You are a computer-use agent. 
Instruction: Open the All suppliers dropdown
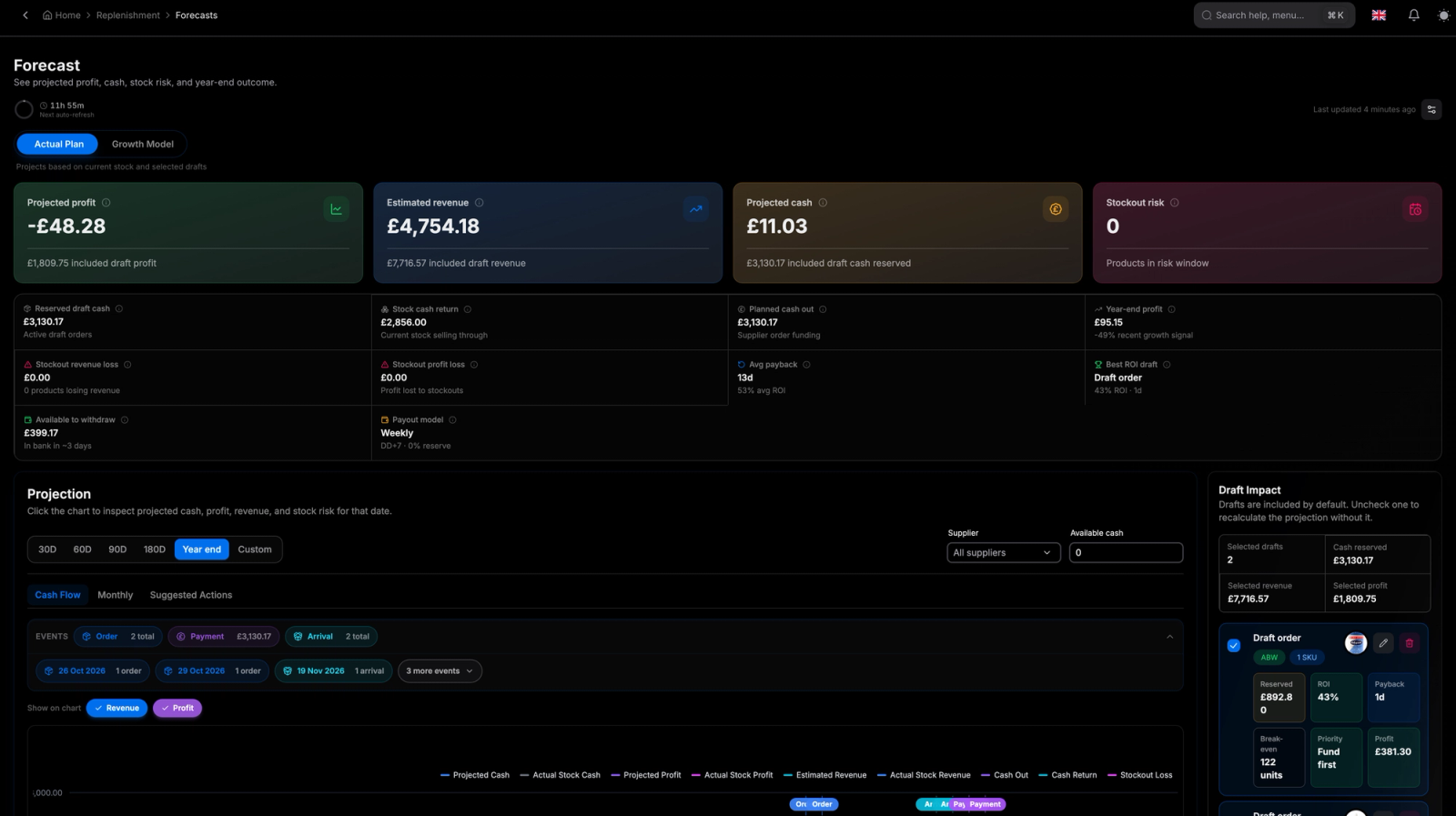[1003, 553]
